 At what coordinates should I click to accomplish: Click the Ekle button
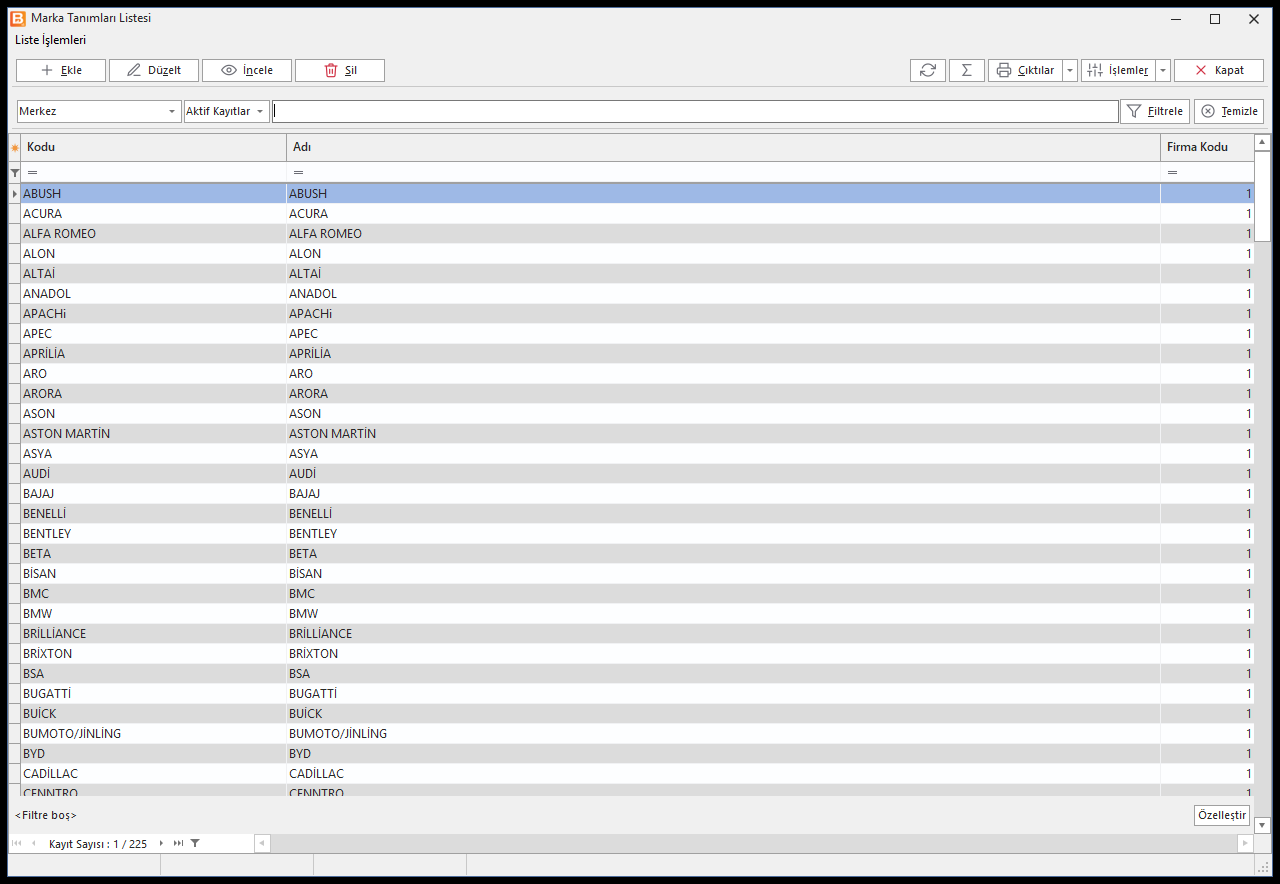(x=61, y=70)
